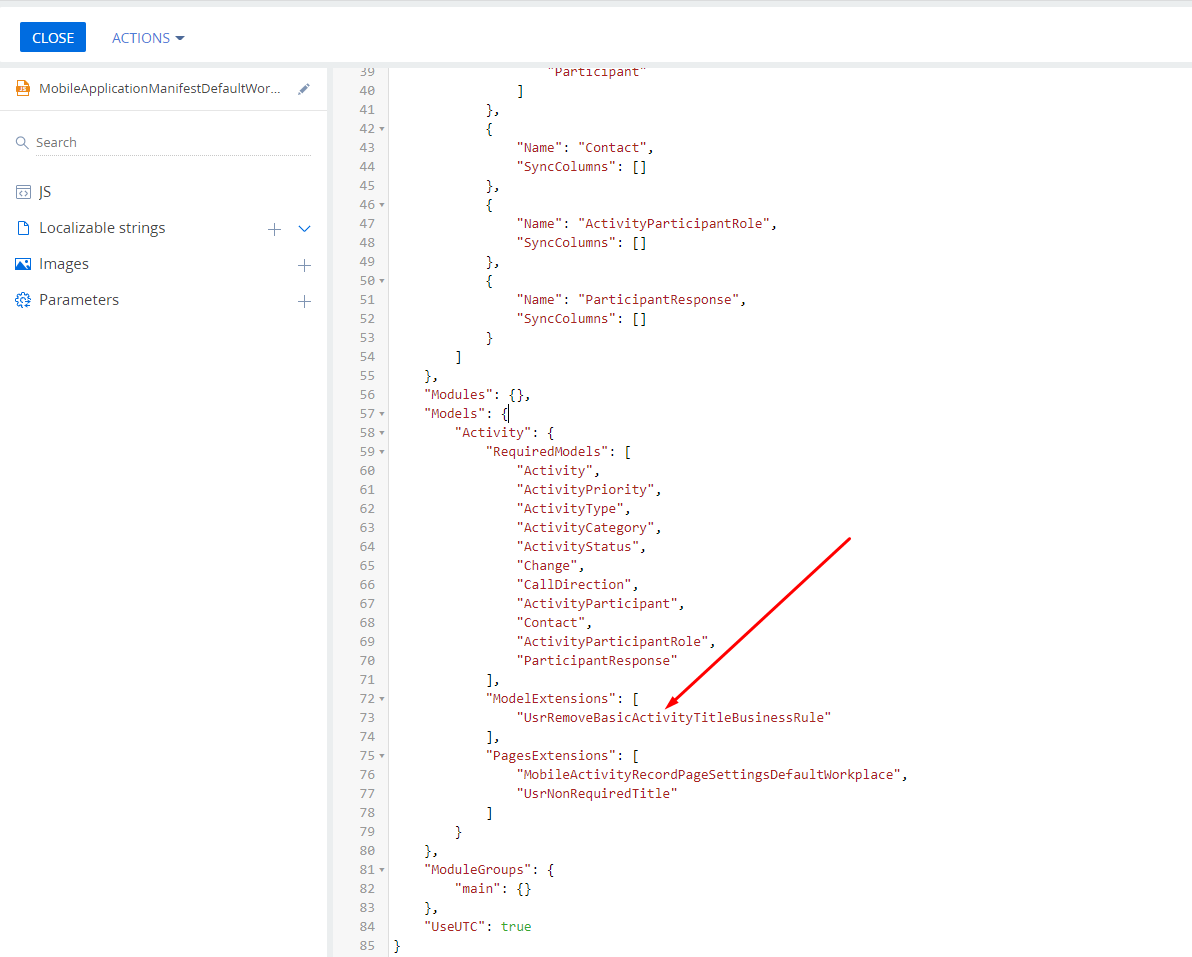Click "Contact" name on line 43
Image resolution: width=1192 pixels, height=957 pixels.
tap(612, 147)
